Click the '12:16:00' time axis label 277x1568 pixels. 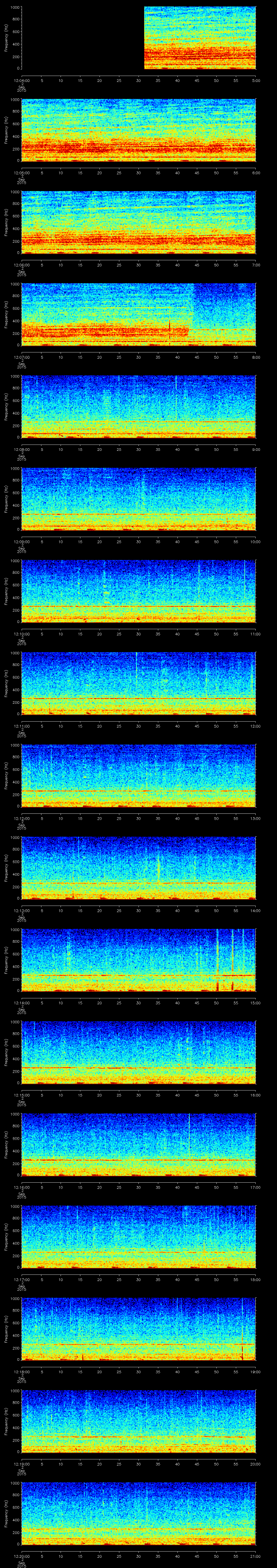tap(22, 1187)
